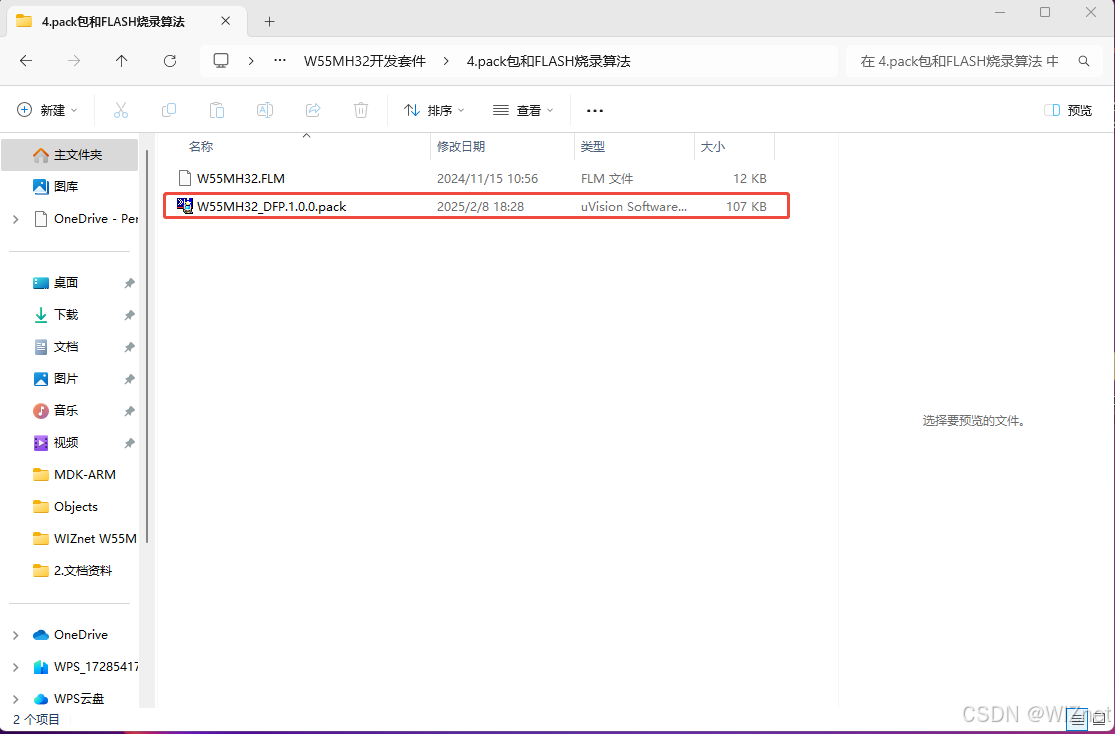Click the 4.pack包和FLASH烧录算法 breadcrumb segment
1115x734 pixels.
(x=548, y=61)
